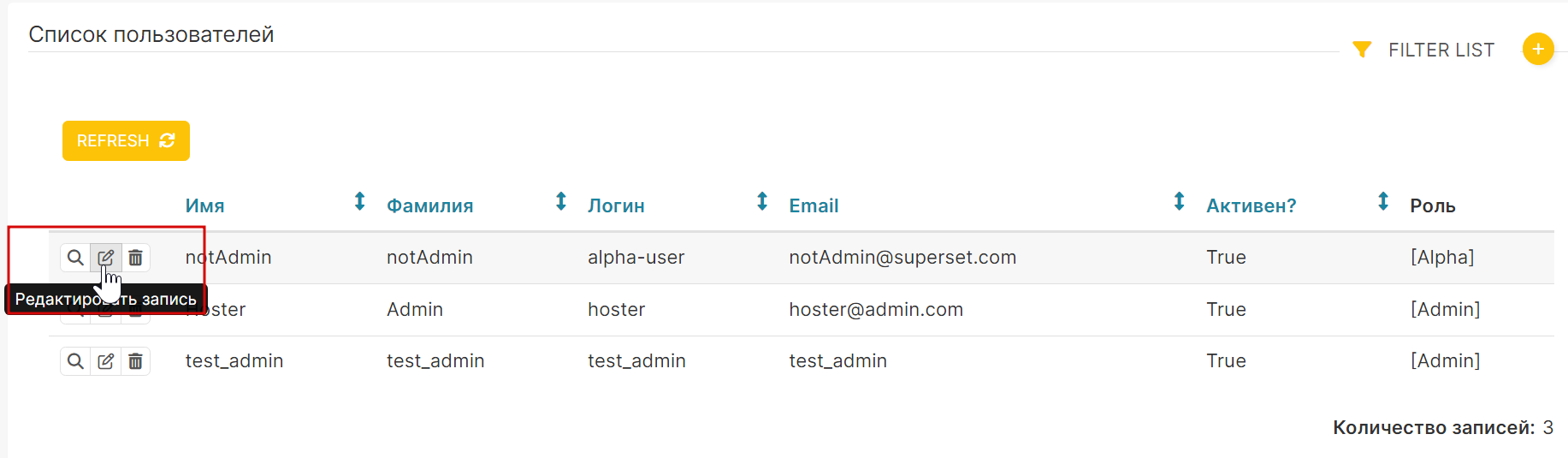This screenshot has width=1568, height=458.
Task: Show details of test_admin user
Action: tap(75, 361)
